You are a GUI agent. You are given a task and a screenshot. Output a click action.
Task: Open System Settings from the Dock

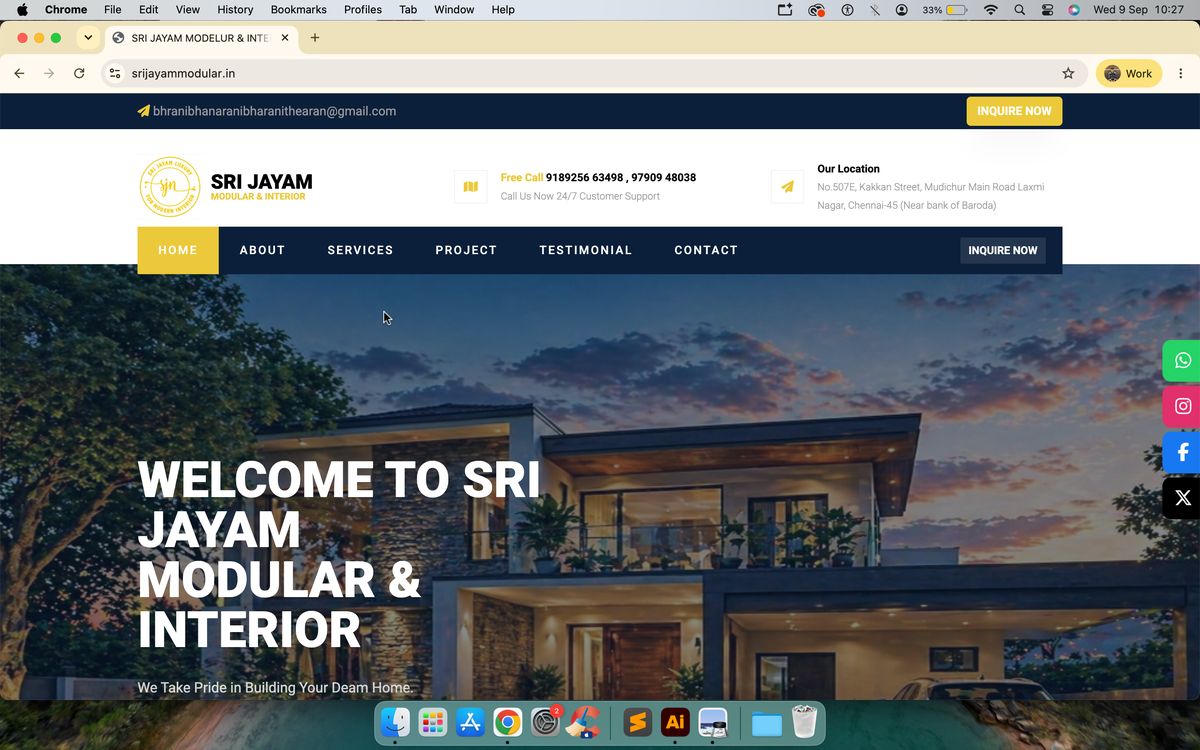(545, 722)
